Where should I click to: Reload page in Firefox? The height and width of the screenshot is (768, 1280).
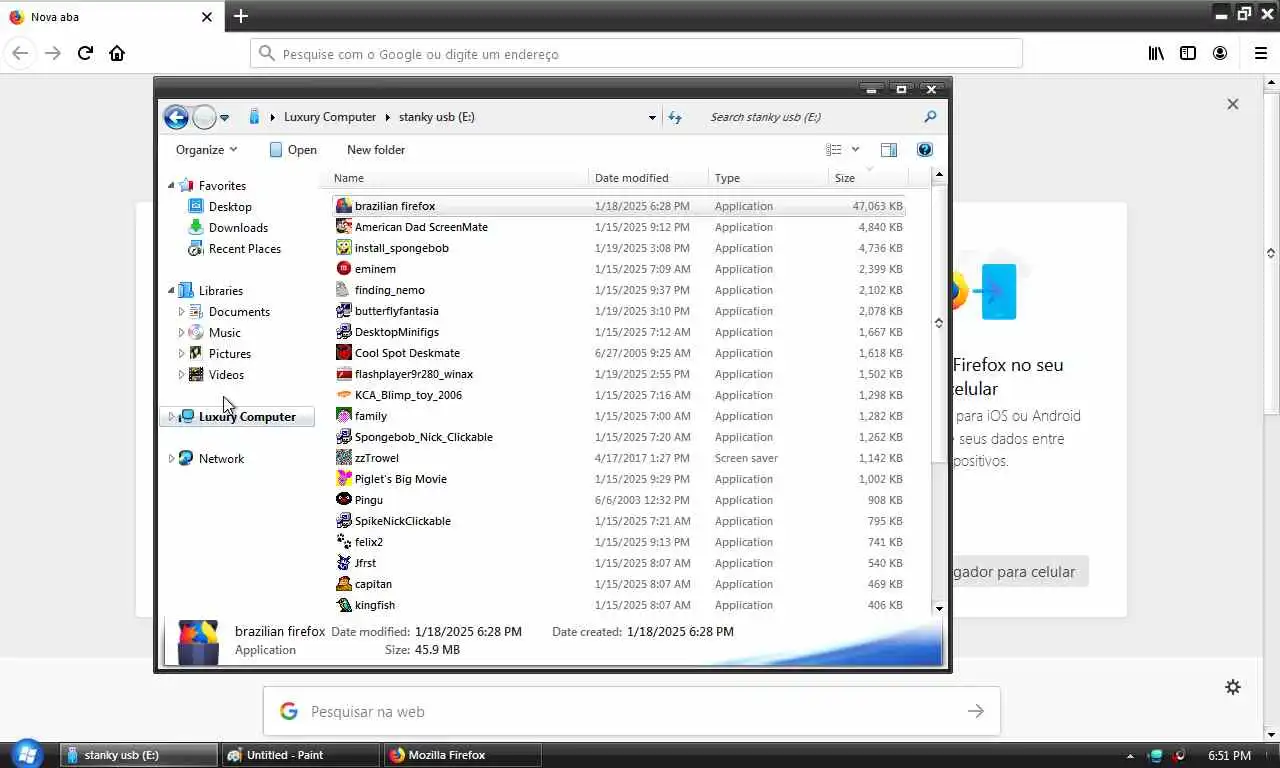coord(85,54)
